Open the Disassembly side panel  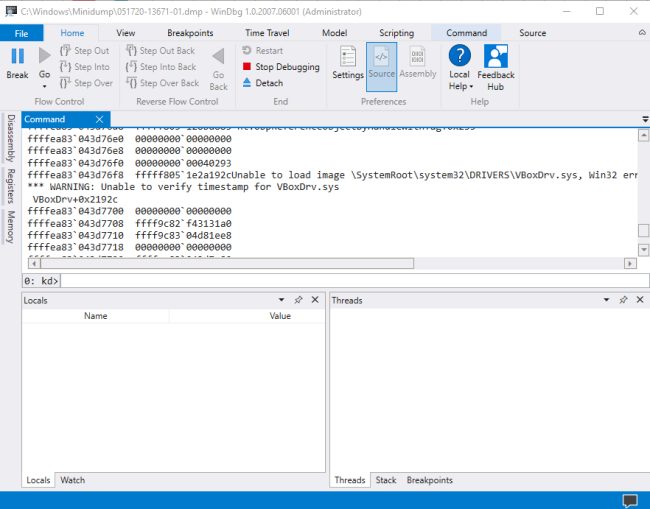tap(11, 138)
